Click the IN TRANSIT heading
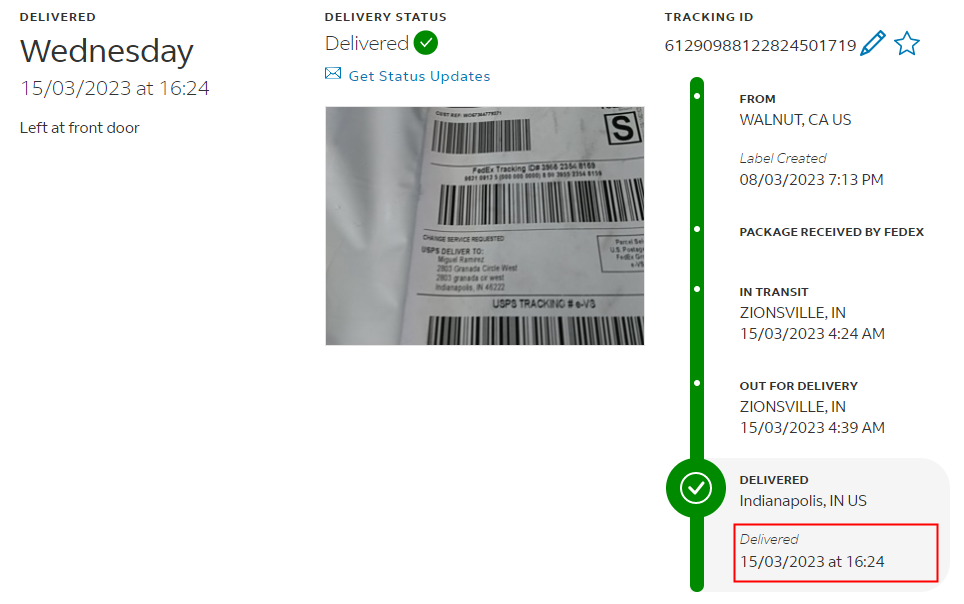 click(773, 292)
